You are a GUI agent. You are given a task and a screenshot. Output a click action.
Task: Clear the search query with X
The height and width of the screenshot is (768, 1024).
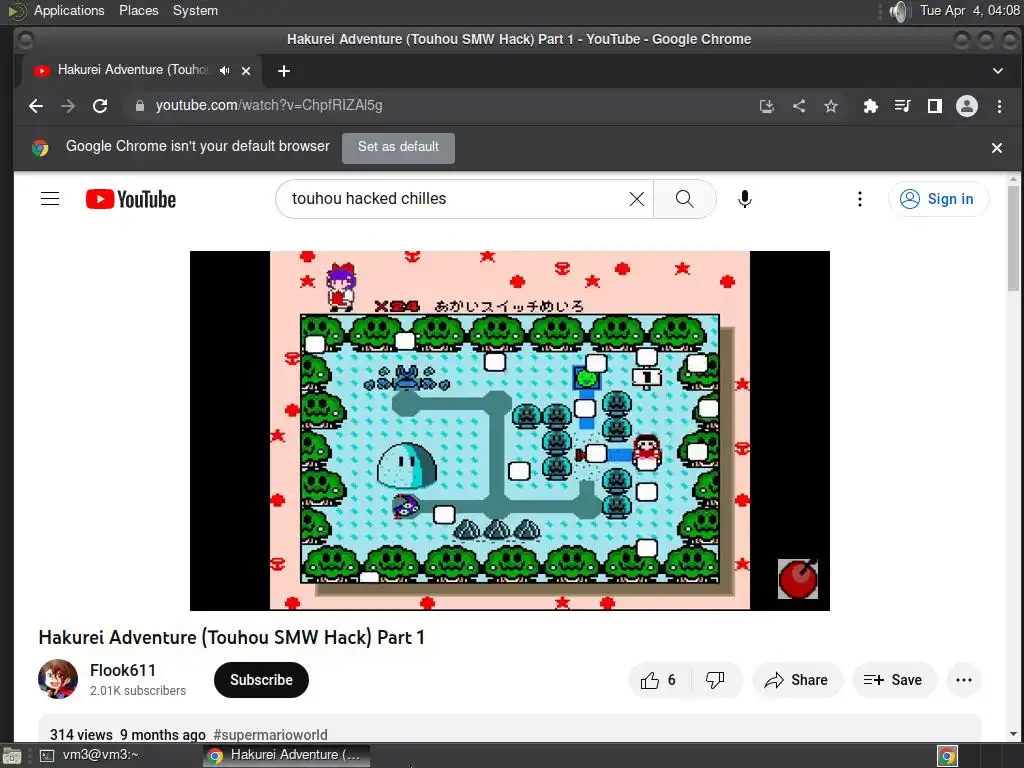637,199
